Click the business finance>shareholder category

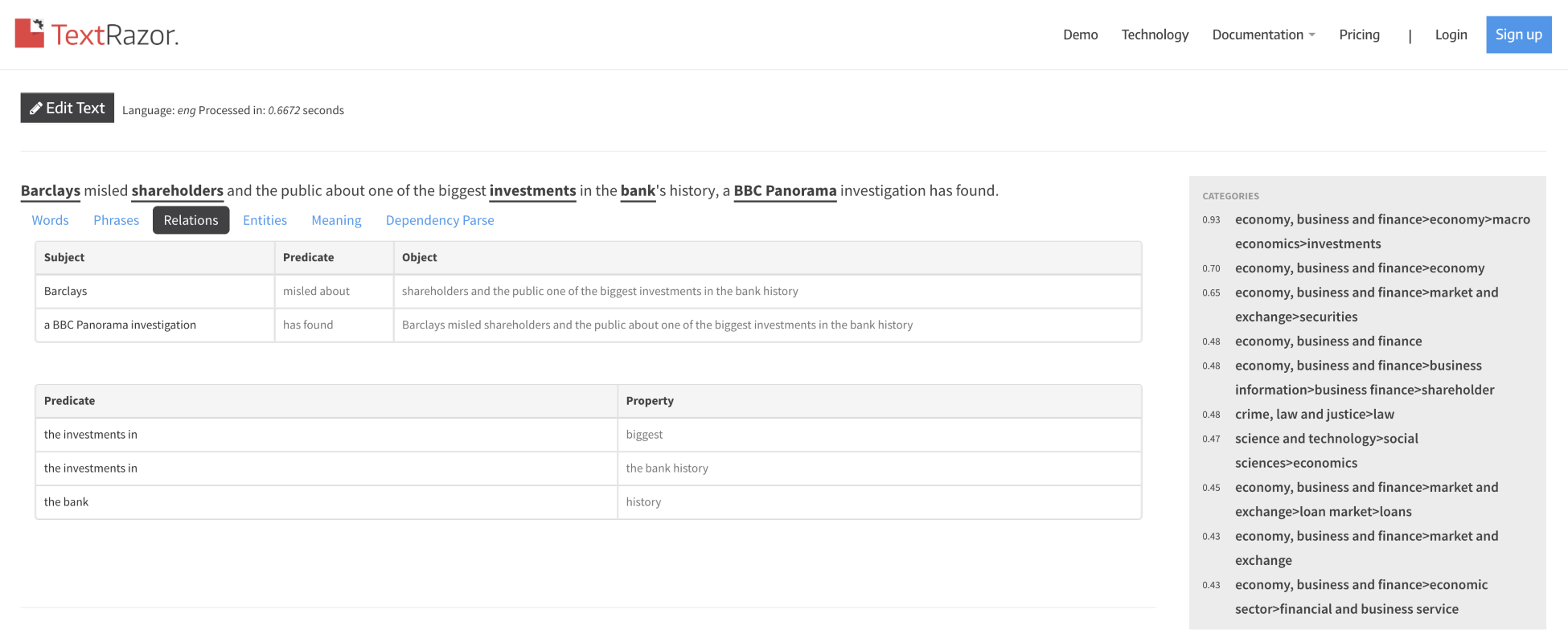tap(1365, 377)
